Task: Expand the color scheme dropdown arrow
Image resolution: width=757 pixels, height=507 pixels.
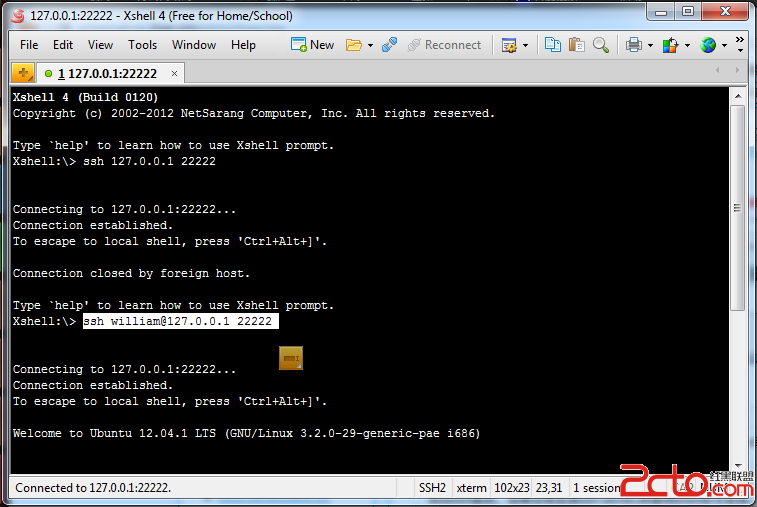Action: point(687,45)
